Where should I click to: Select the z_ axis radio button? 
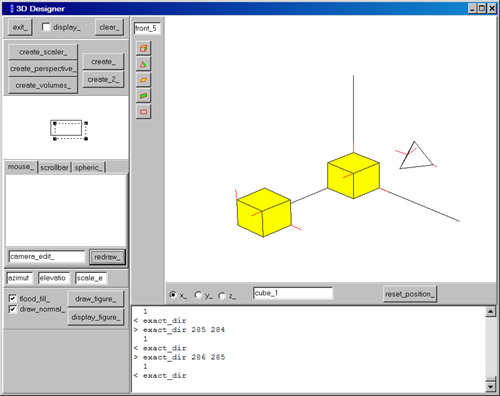tap(222, 295)
